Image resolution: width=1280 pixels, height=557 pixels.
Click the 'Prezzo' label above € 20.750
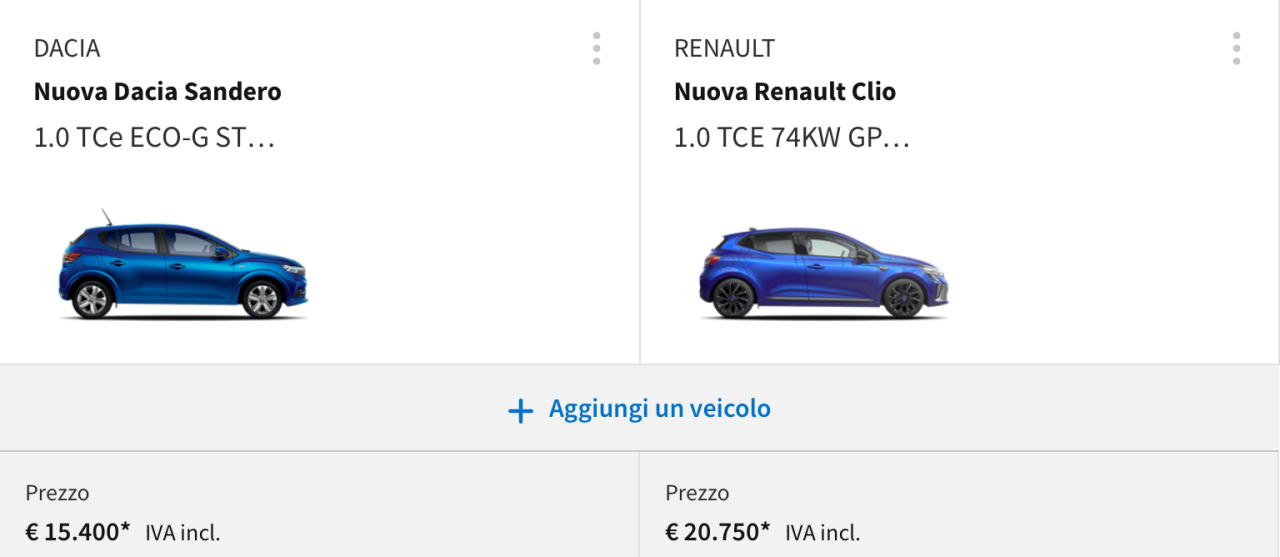click(697, 493)
